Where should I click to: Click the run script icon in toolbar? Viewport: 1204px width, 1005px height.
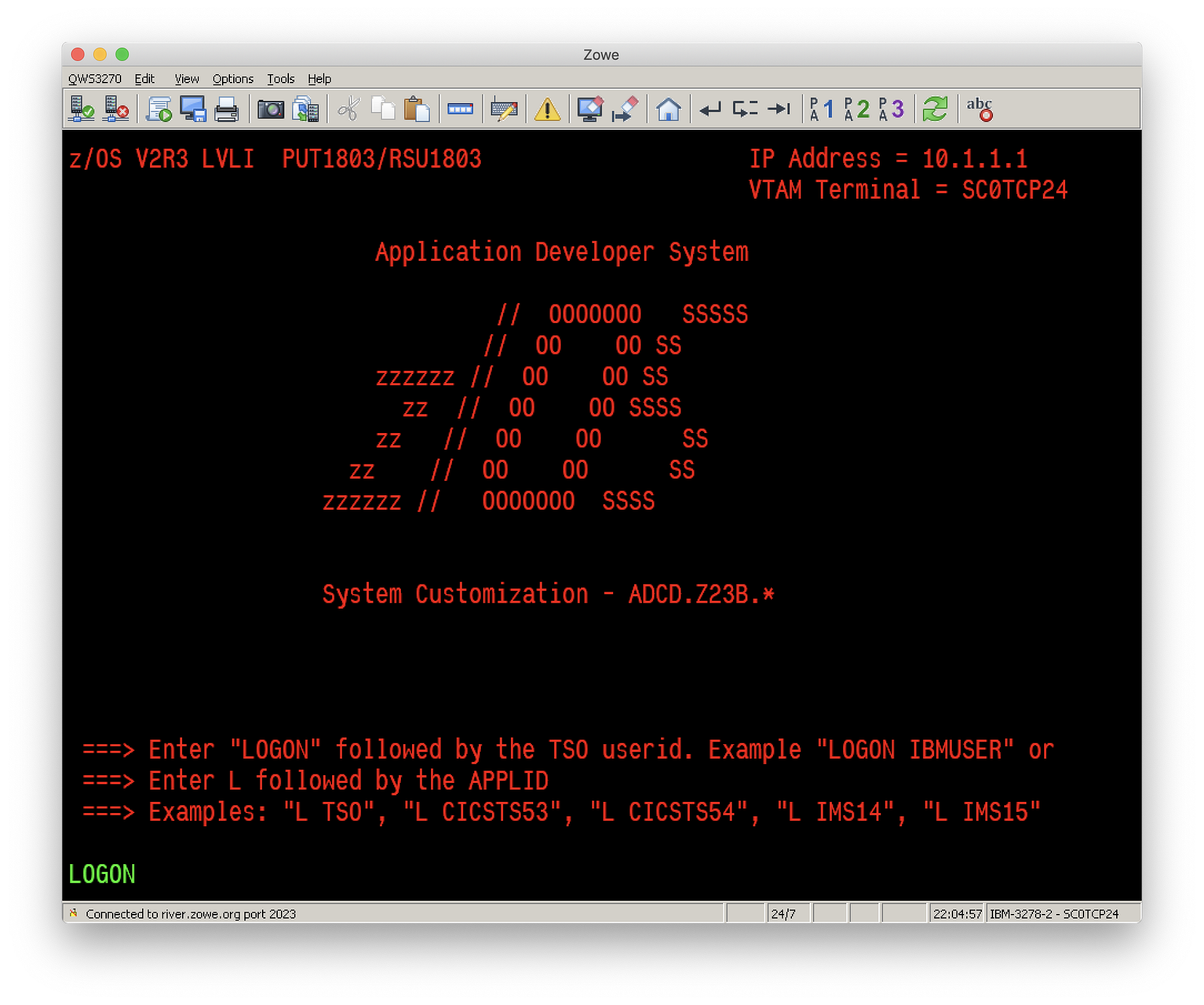tap(159, 109)
